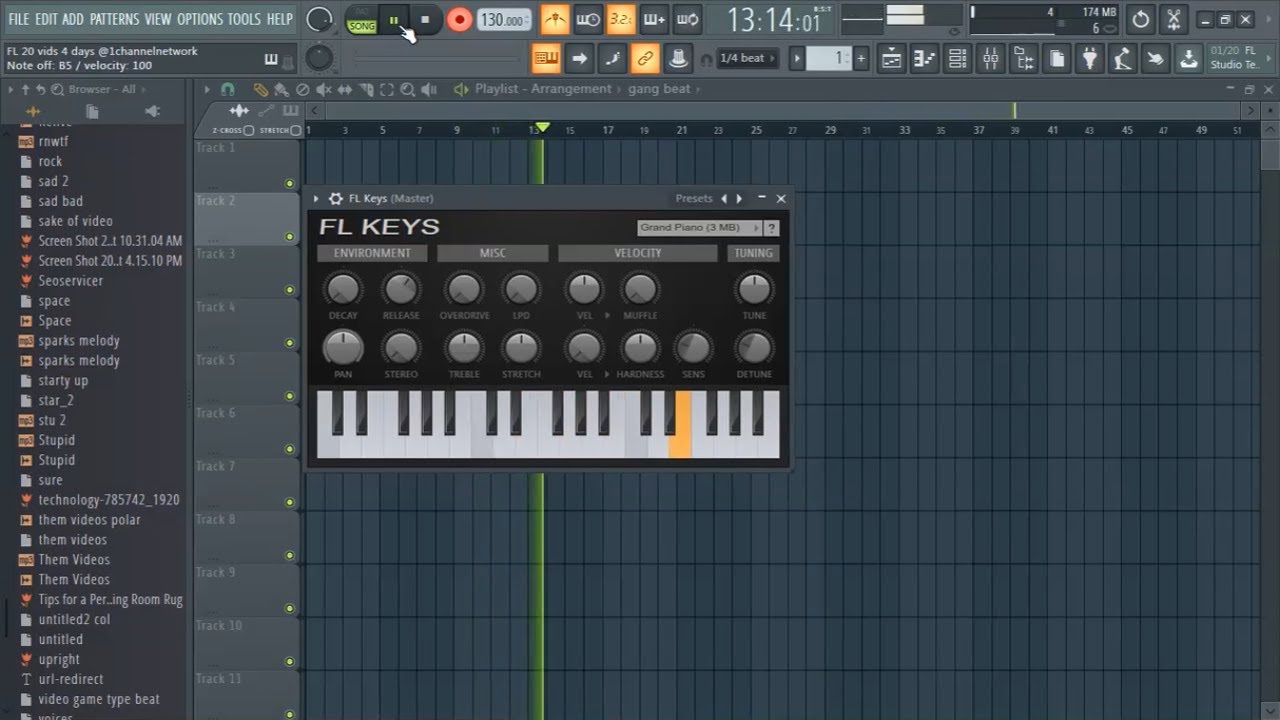Select the Delete tool in playlist toolbar
The height and width of the screenshot is (720, 1280).
tap(303, 89)
